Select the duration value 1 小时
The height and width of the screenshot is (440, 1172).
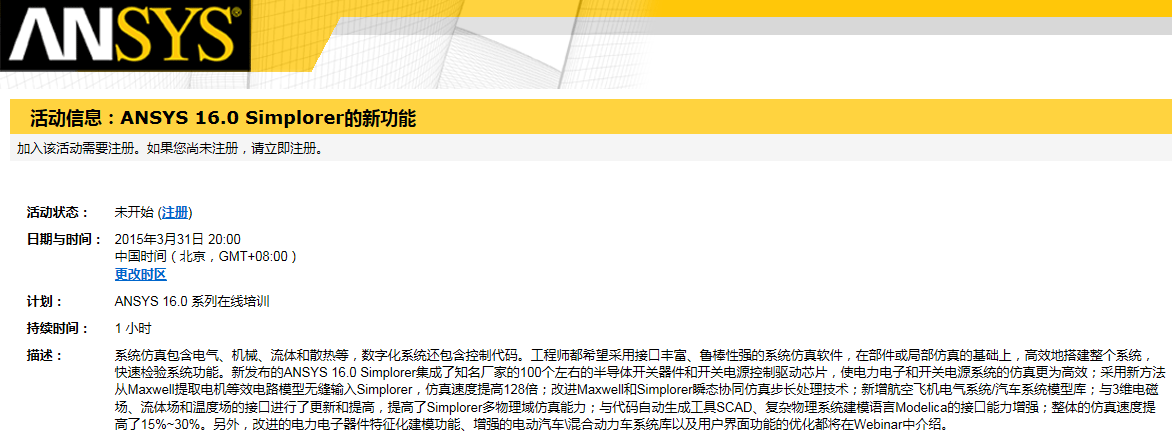[x=133, y=328]
